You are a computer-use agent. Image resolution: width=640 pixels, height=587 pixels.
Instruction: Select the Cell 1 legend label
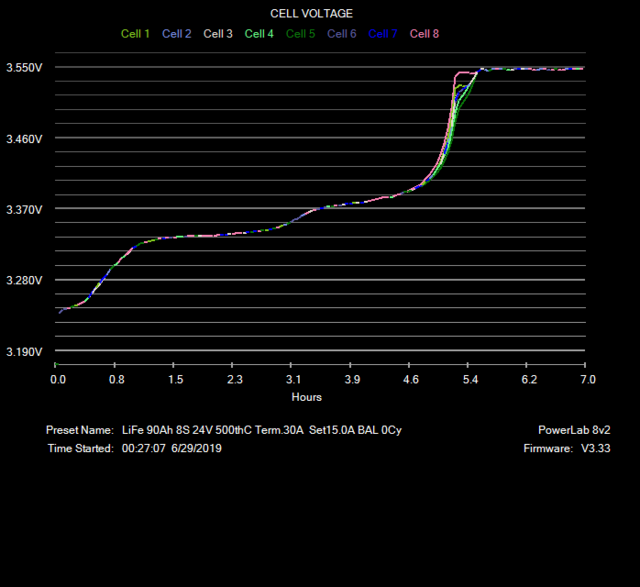click(x=135, y=33)
